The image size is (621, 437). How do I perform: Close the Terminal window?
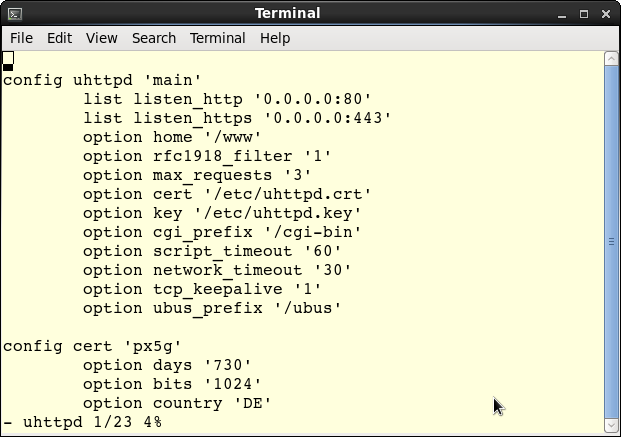(606, 15)
